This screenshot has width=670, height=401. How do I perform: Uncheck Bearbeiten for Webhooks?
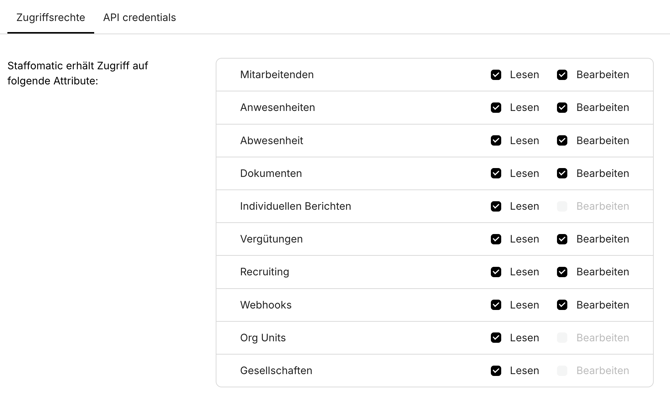coord(562,305)
